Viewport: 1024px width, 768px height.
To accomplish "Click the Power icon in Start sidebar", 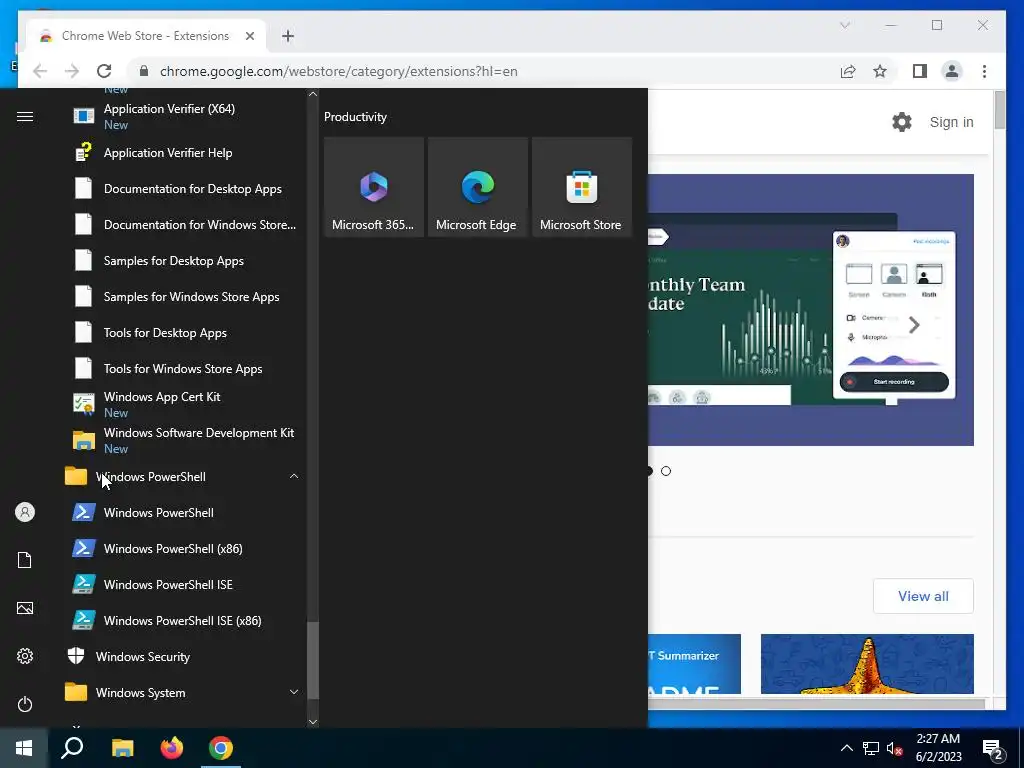I will (25, 704).
